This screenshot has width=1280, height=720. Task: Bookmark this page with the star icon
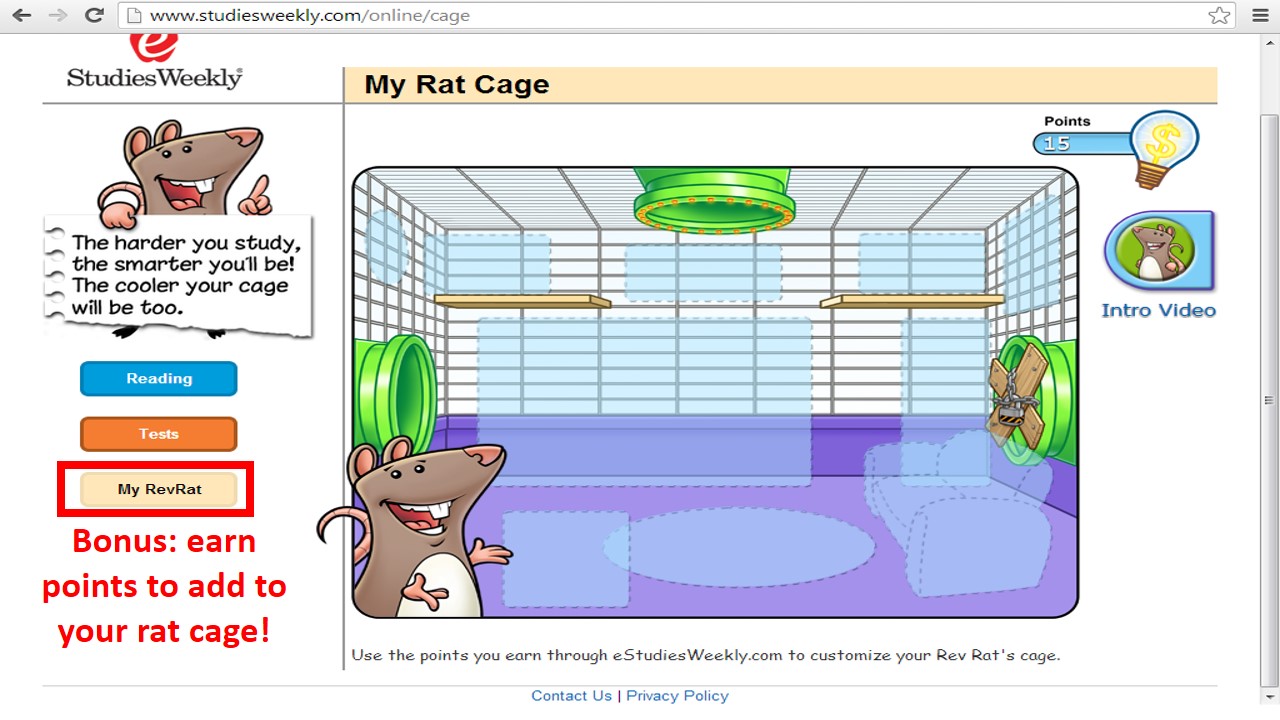coord(1219,15)
